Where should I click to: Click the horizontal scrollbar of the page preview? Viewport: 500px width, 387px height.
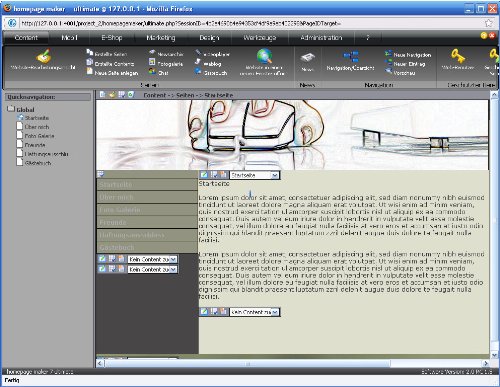tap(247, 363)
